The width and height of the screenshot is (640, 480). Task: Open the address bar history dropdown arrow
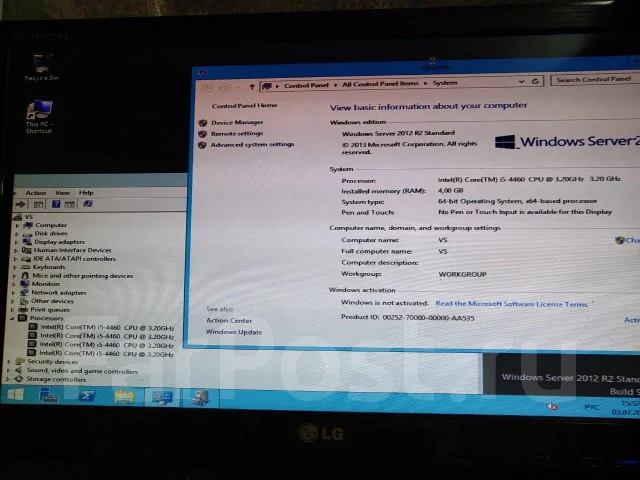click(521, 82)
